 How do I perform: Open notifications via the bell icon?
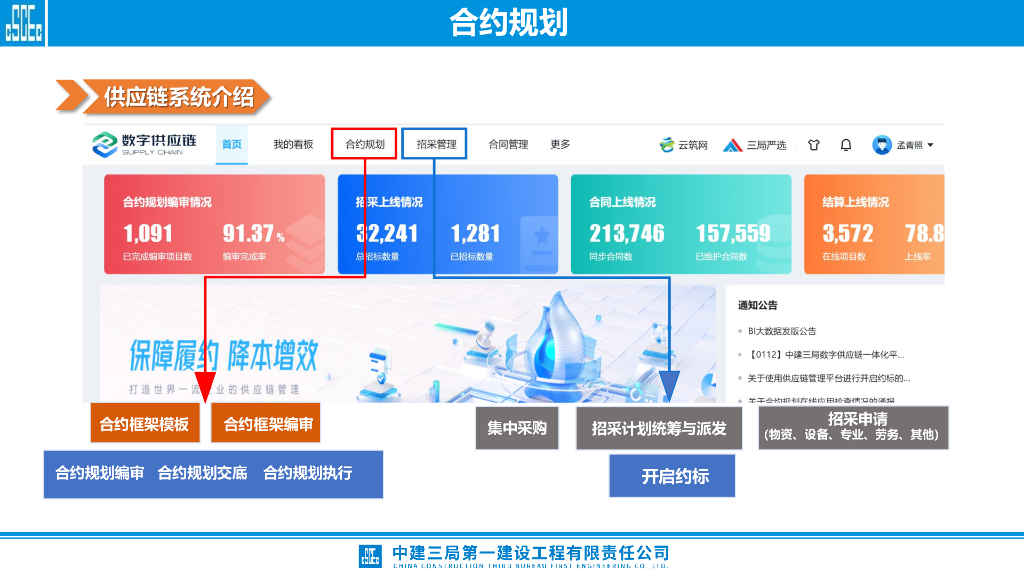(845, 144)
